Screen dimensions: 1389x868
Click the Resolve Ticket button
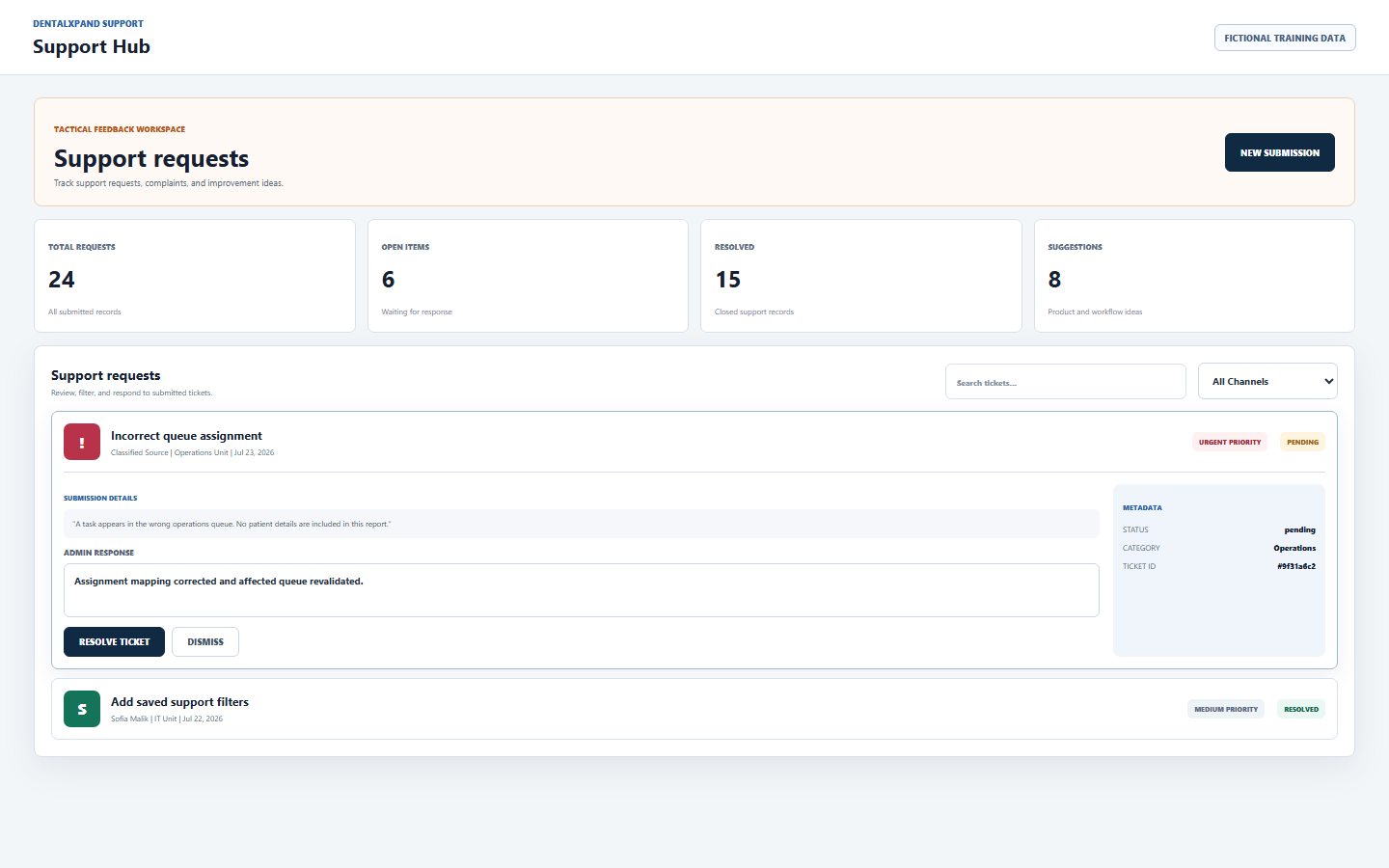click(114, 641)
